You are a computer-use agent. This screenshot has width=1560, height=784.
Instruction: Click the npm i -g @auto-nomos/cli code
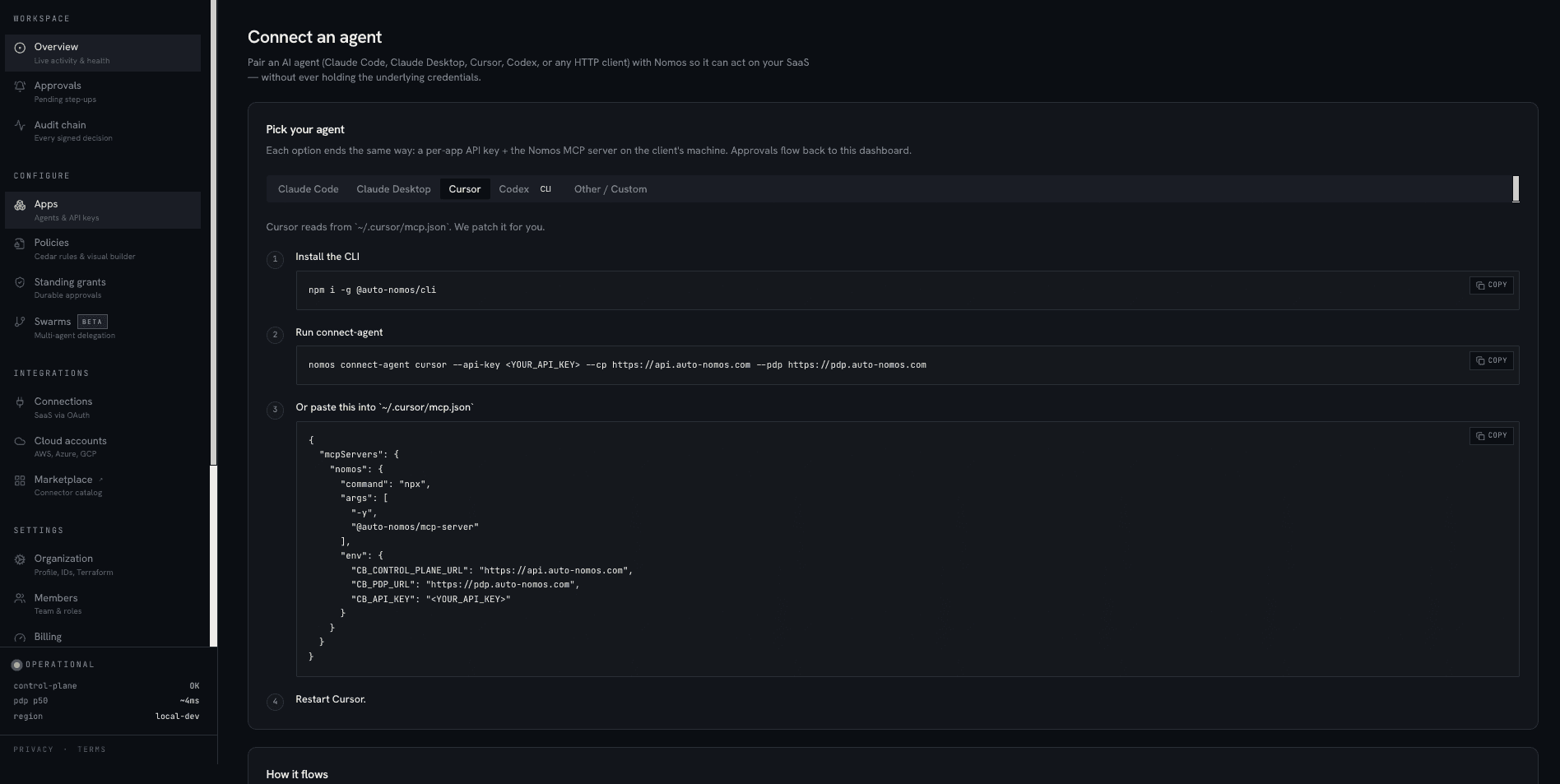372,290
